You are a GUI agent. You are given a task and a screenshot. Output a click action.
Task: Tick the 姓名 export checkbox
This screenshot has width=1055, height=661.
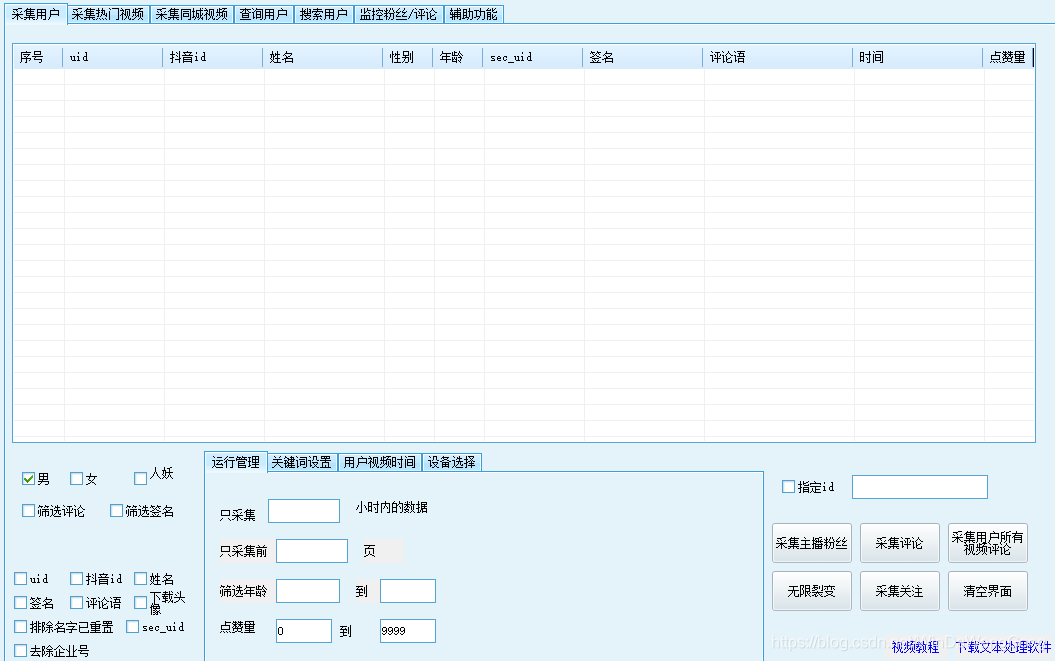click(141, 578)
